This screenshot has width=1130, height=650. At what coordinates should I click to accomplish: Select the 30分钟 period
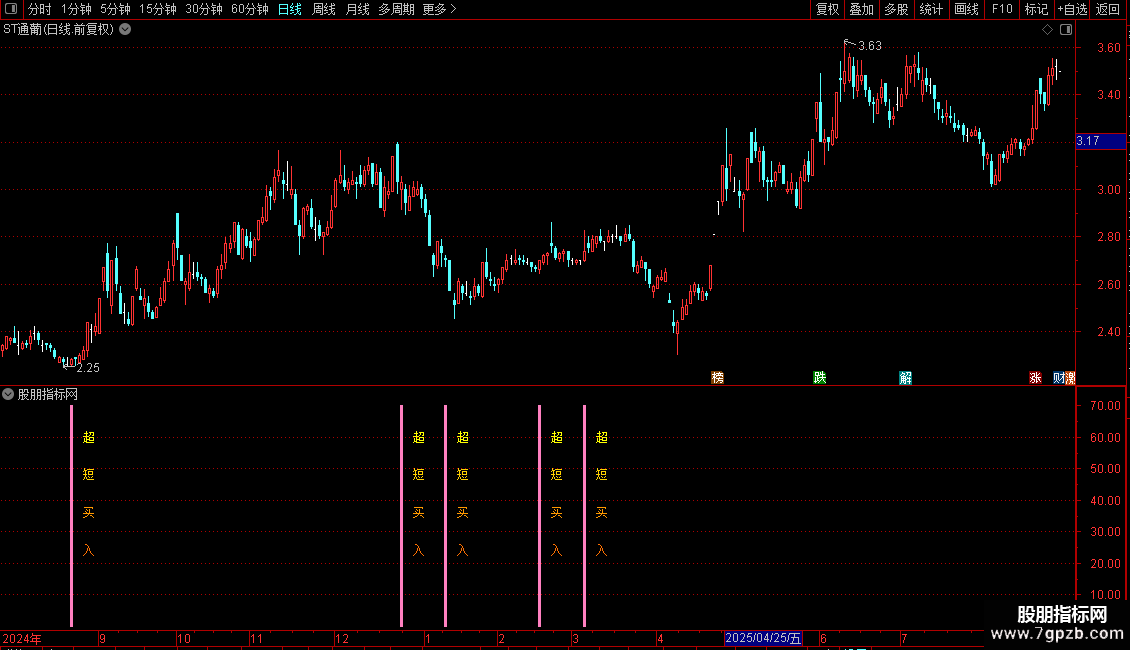[x=204, y=9]
